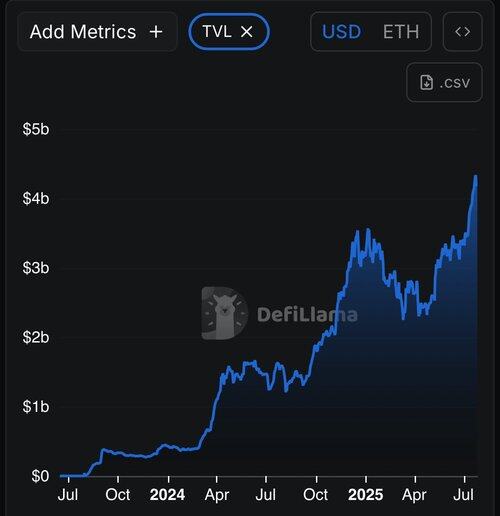
Task: Click the $5b y-axis label
Action: [x=36, y=129]
